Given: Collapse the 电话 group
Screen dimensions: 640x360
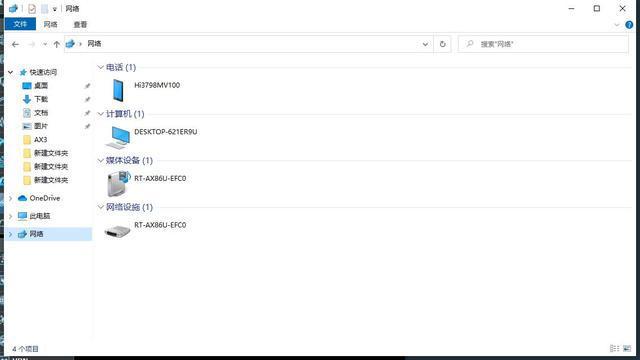Looking at the screenshot, I should [x=100, y=67].
